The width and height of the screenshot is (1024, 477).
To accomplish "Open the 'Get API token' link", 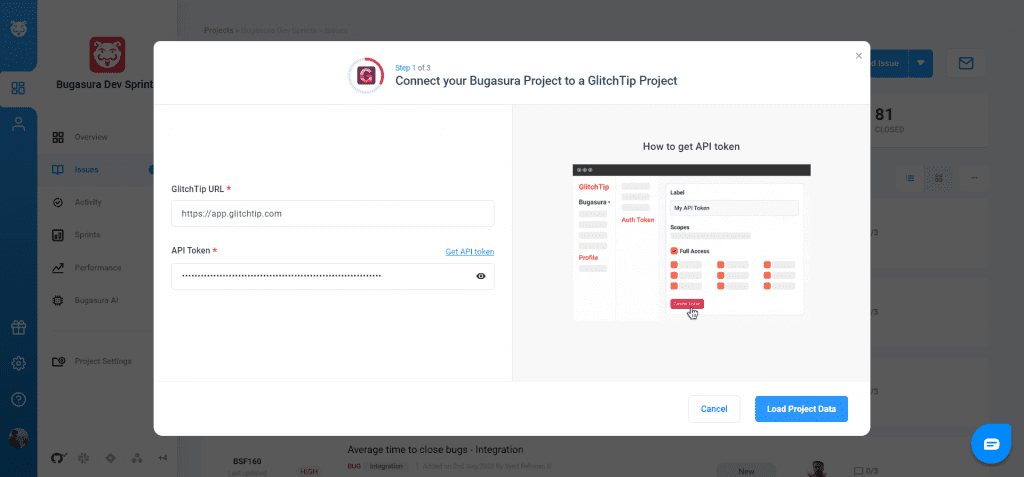I will click(470, 252).
